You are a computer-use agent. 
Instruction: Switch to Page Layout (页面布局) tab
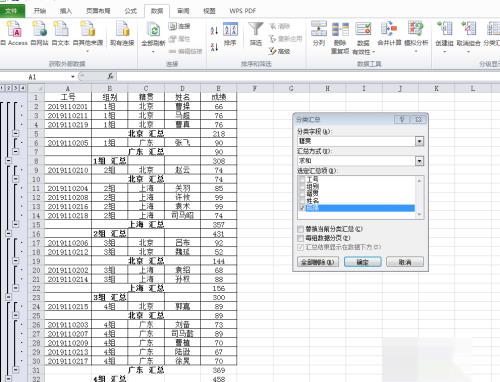coord(98,11)
